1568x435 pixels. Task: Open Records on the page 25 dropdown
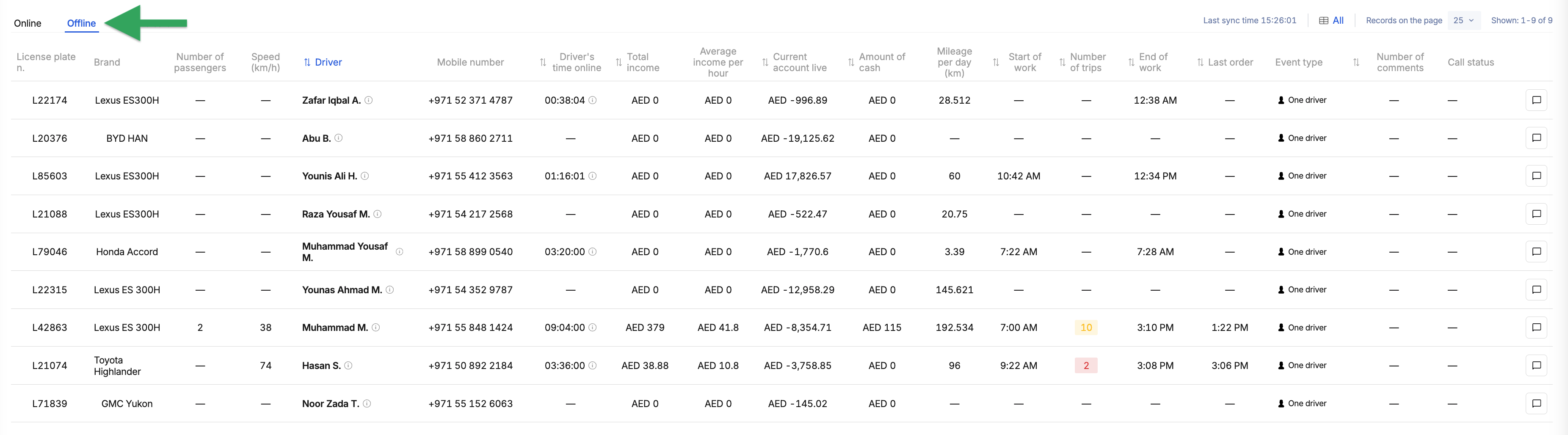1464,21
